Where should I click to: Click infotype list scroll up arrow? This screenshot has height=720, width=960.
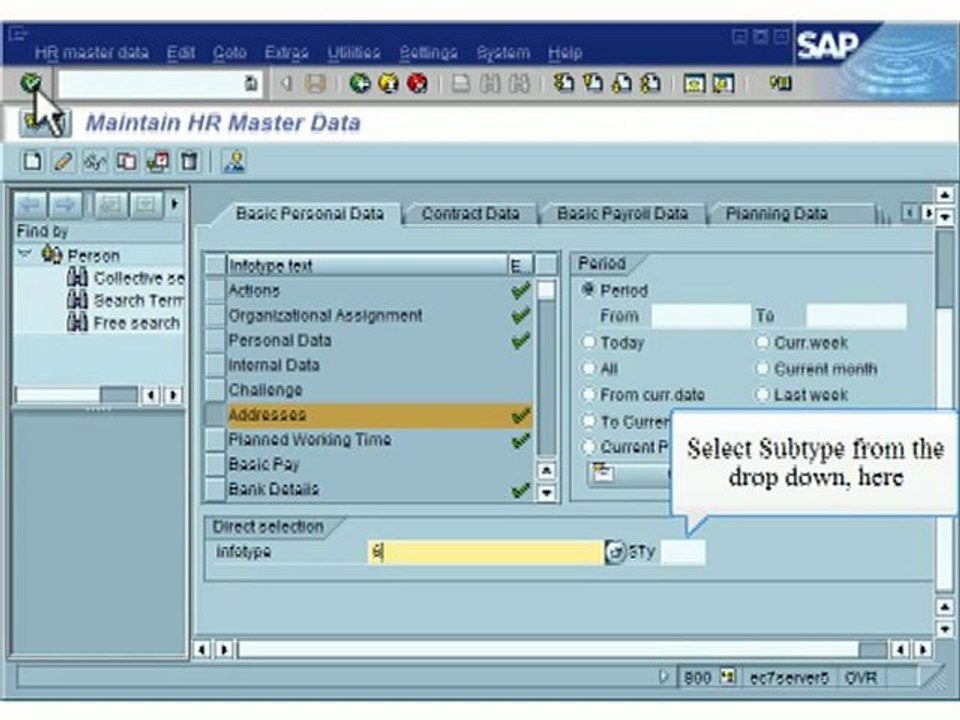coord(546,470)
